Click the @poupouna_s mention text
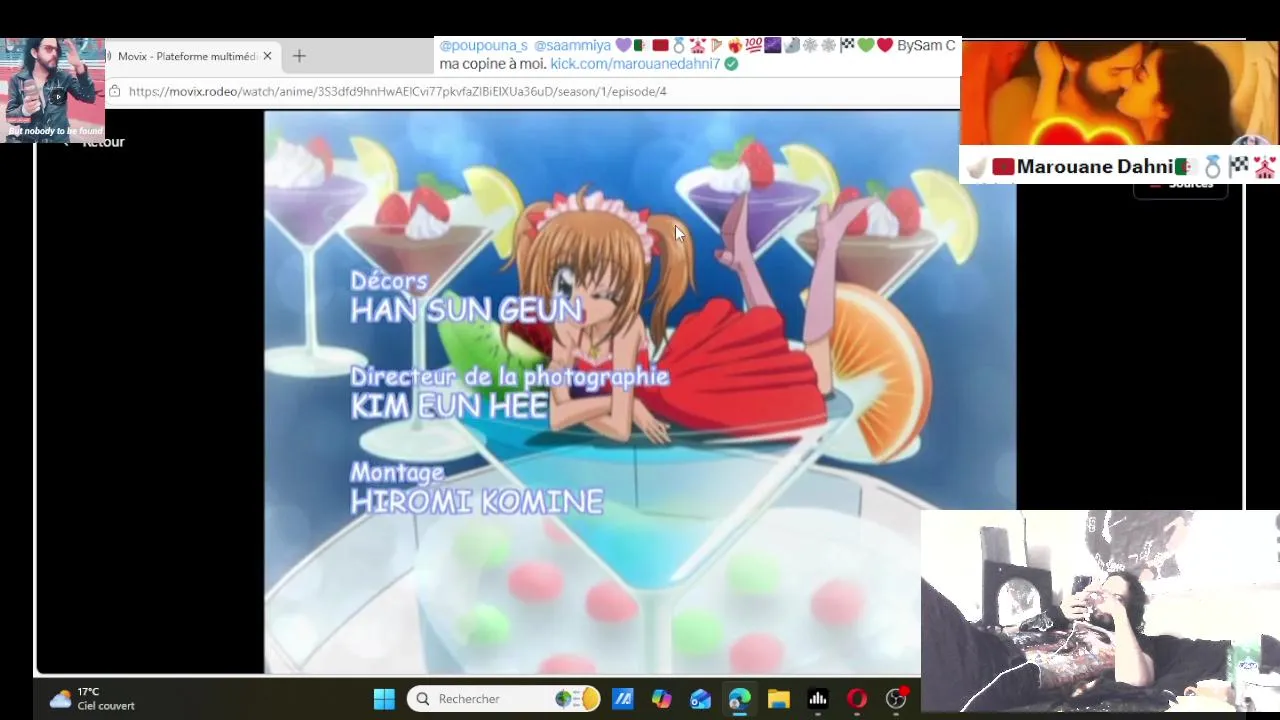 pos(483,46)
